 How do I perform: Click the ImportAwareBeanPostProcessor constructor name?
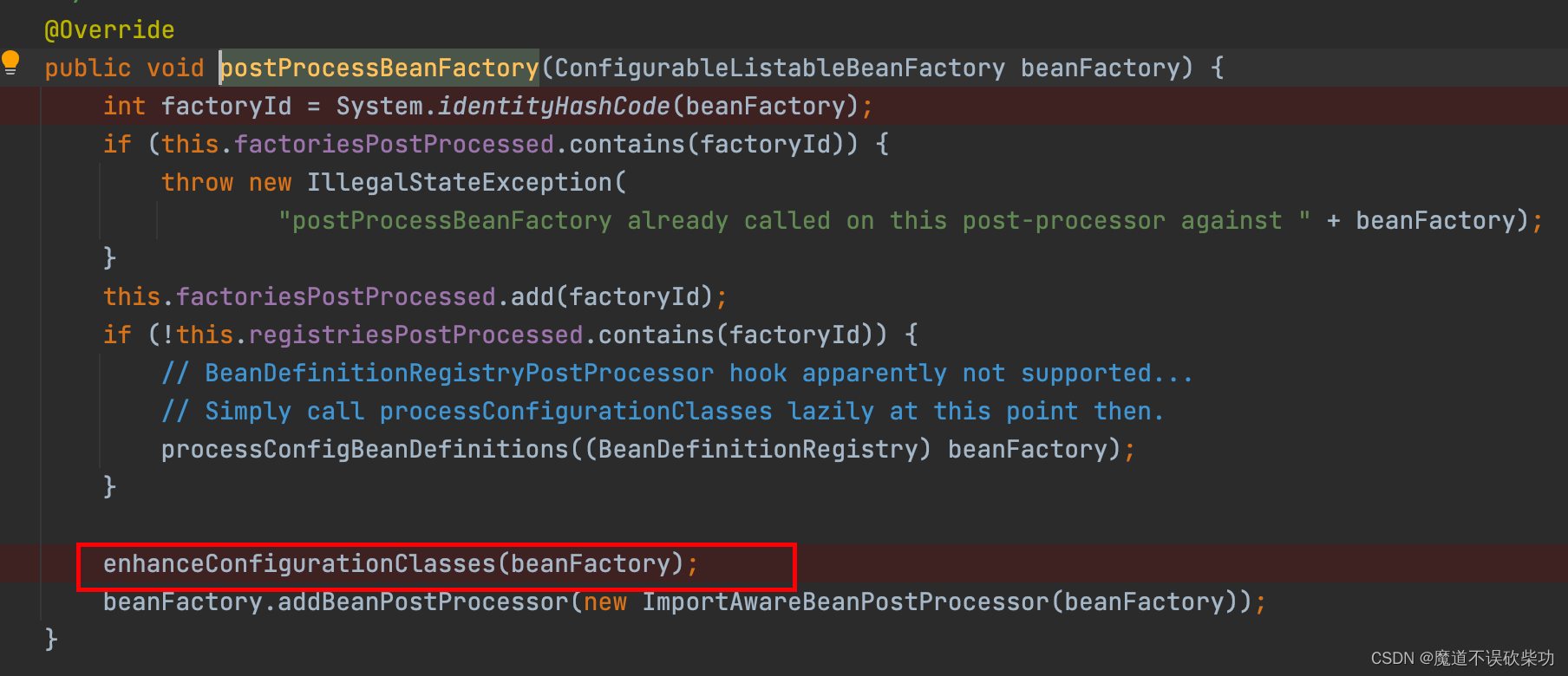click(x=845, y=602)
